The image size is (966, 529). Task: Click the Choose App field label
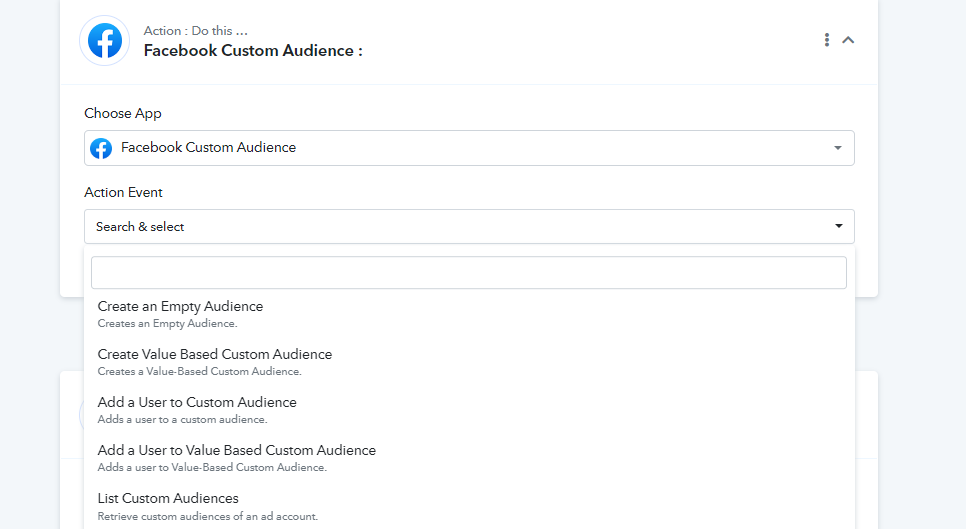123,113
